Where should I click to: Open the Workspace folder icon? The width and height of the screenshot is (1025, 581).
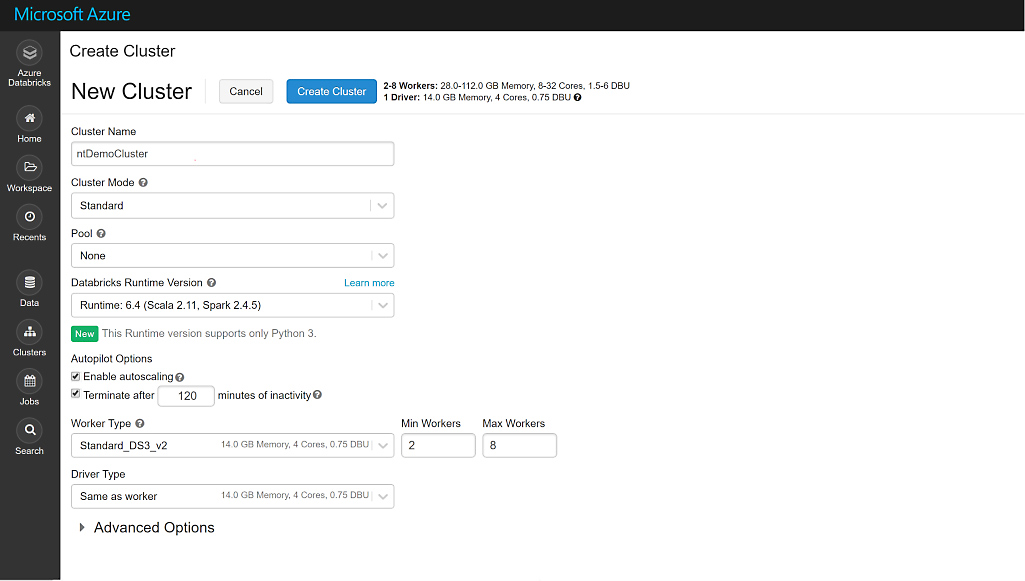coord(29,167)
